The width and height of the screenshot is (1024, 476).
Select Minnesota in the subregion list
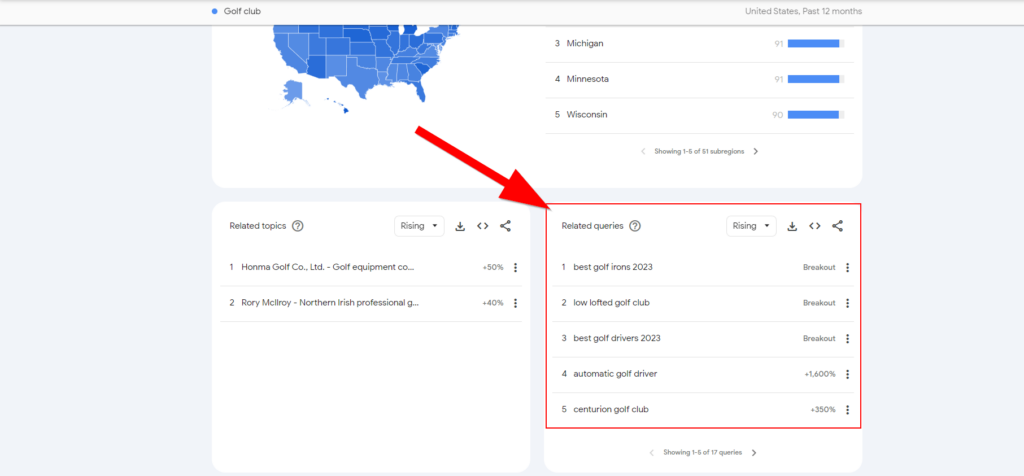[588, 79]
